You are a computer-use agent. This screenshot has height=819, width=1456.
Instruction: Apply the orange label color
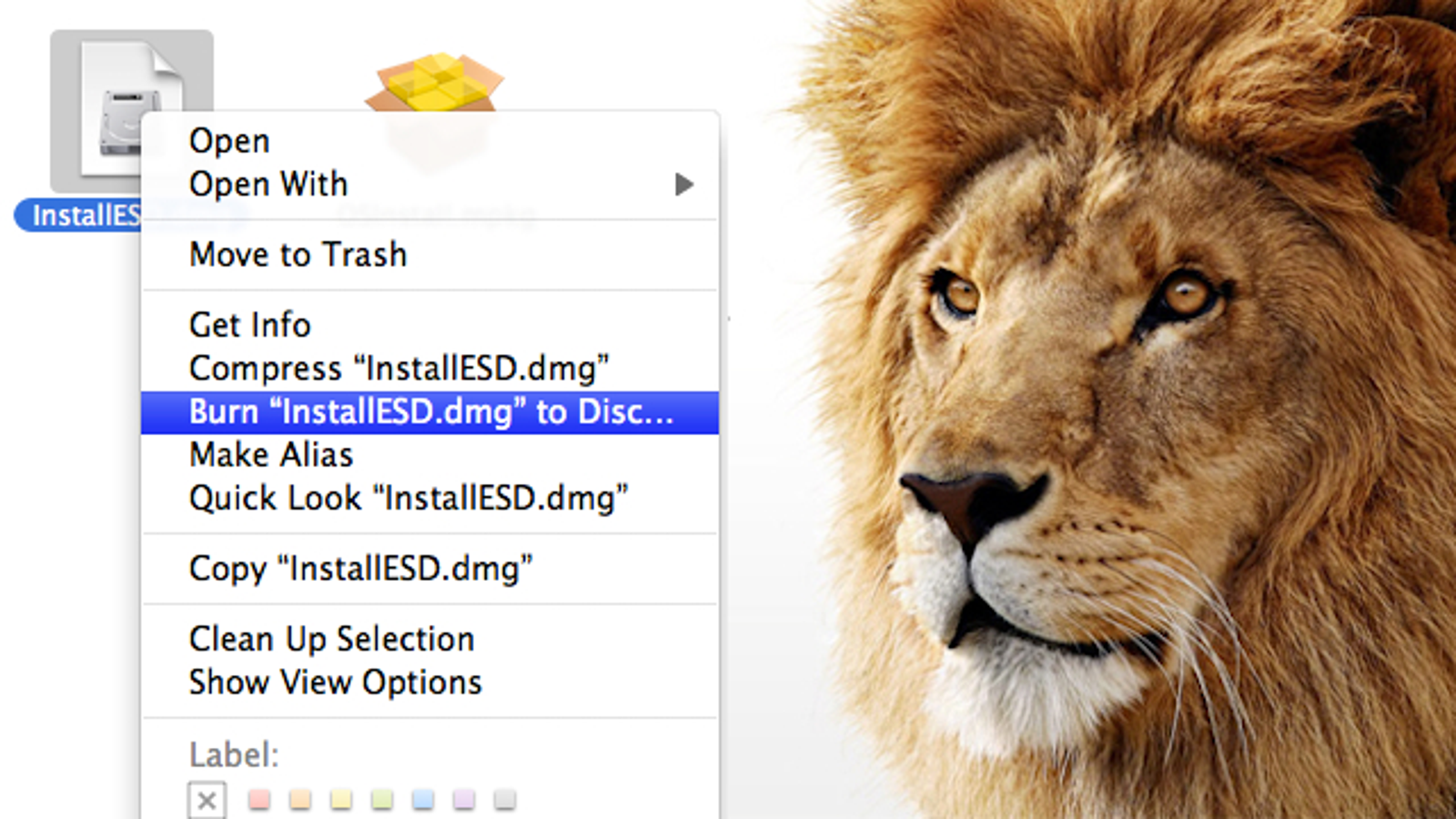pos(300,800)
